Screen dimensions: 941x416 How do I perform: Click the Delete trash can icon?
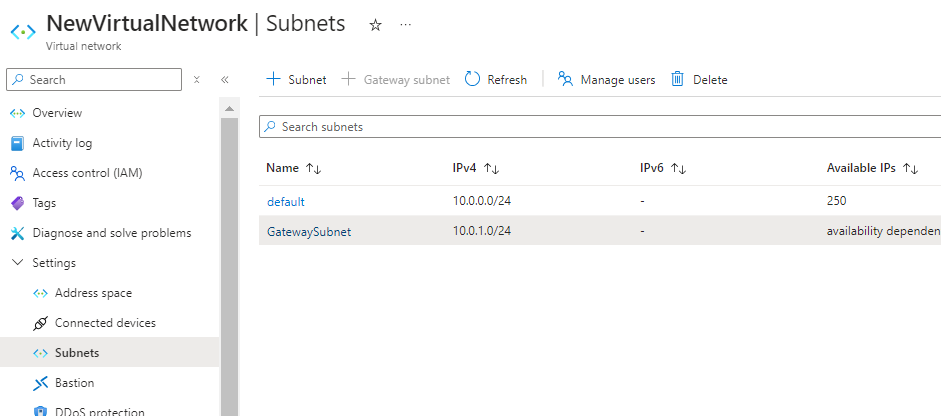[678, 79]
